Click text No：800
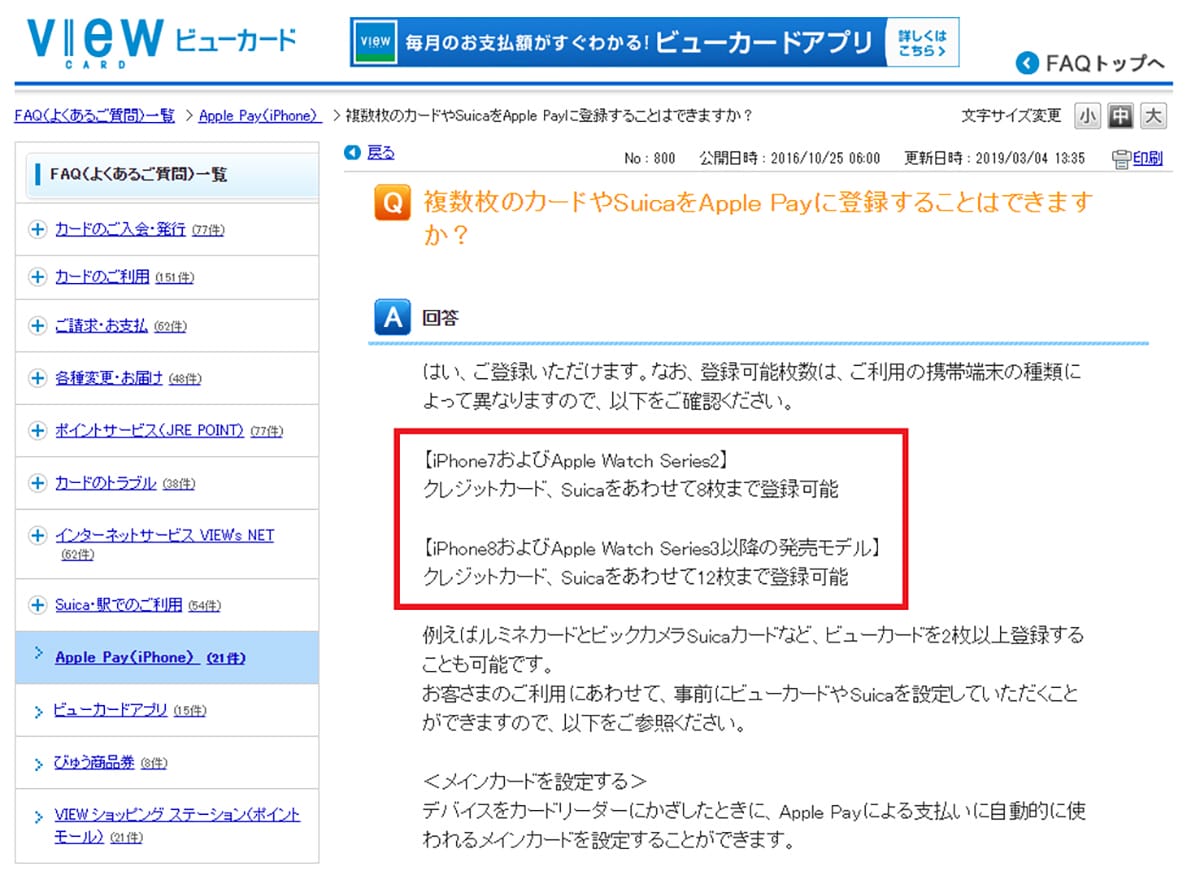This screenshot has width=1200, height=871. [x=649, y=158]
